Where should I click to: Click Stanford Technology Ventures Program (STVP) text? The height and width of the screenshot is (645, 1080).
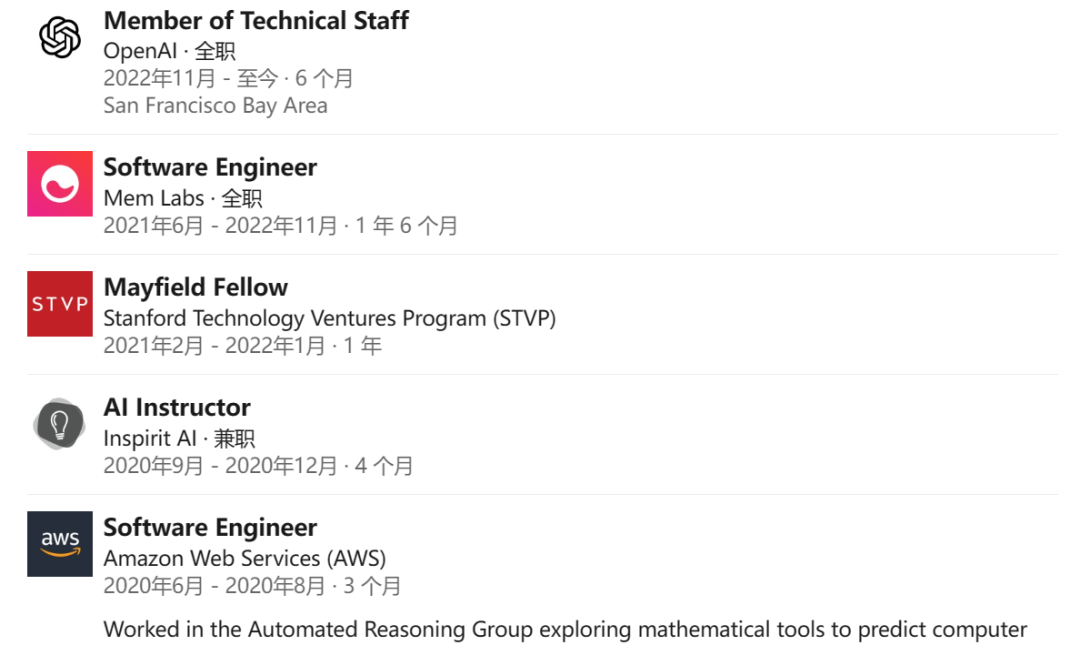(330, 318)
